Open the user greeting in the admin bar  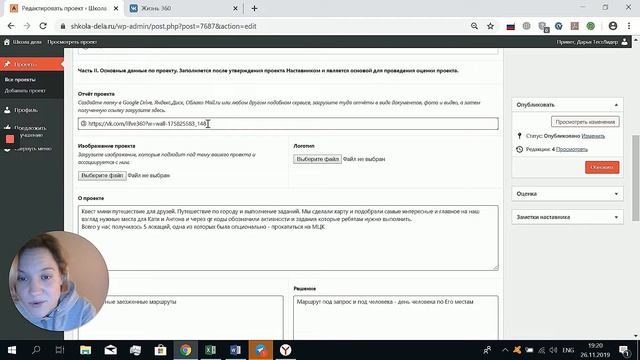[592, 42]
